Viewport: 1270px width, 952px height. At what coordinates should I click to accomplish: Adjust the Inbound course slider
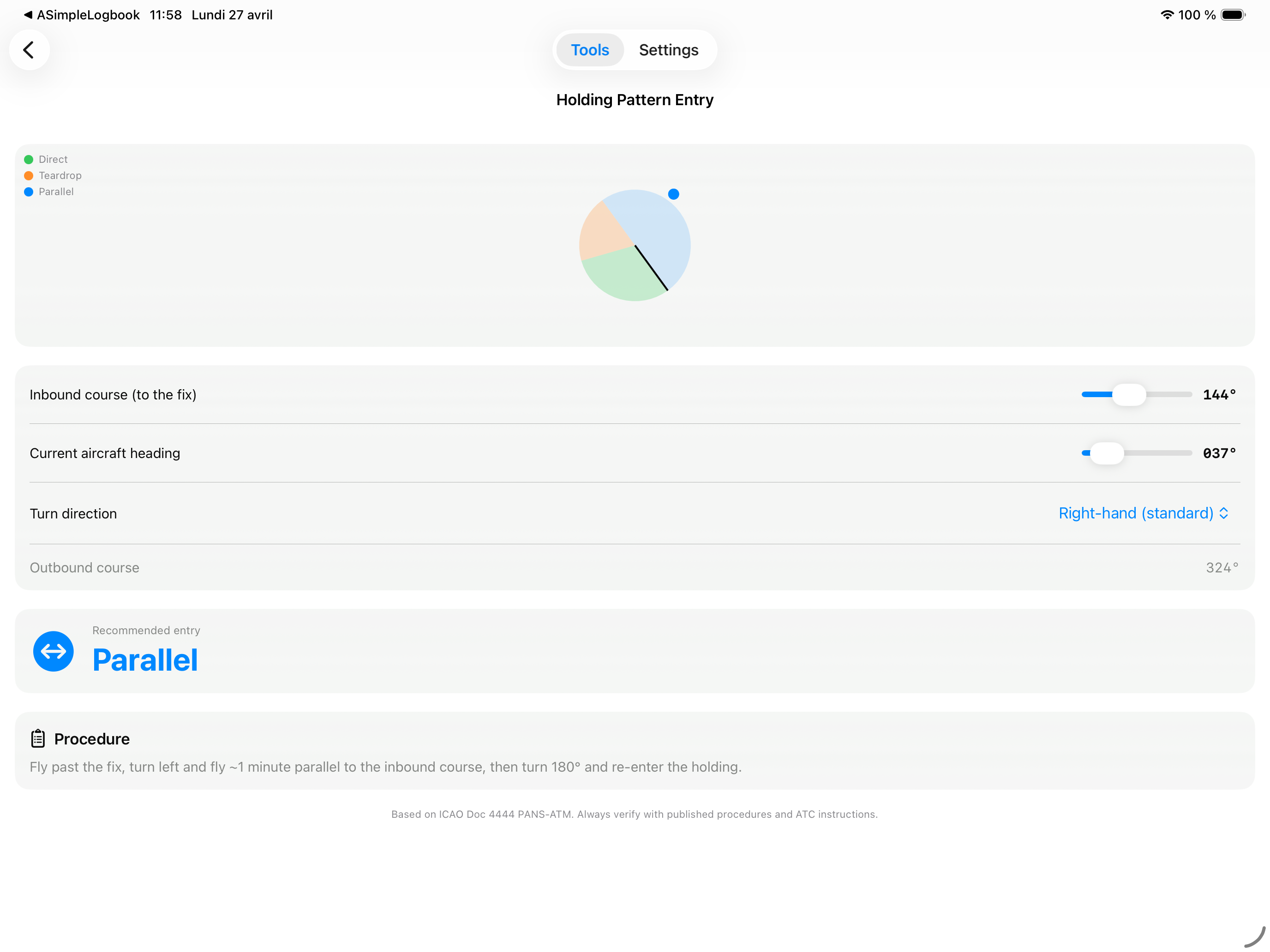(1136, 395)
